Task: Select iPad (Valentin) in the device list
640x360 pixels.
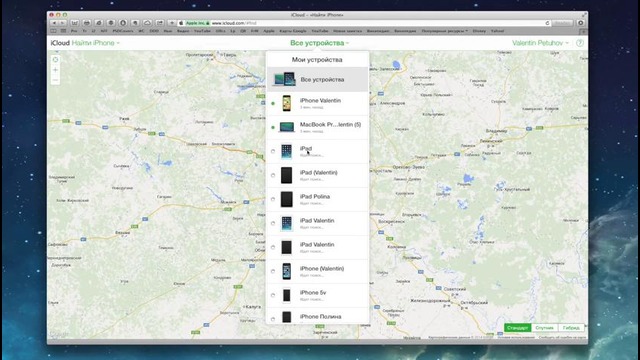Action: 317,176
